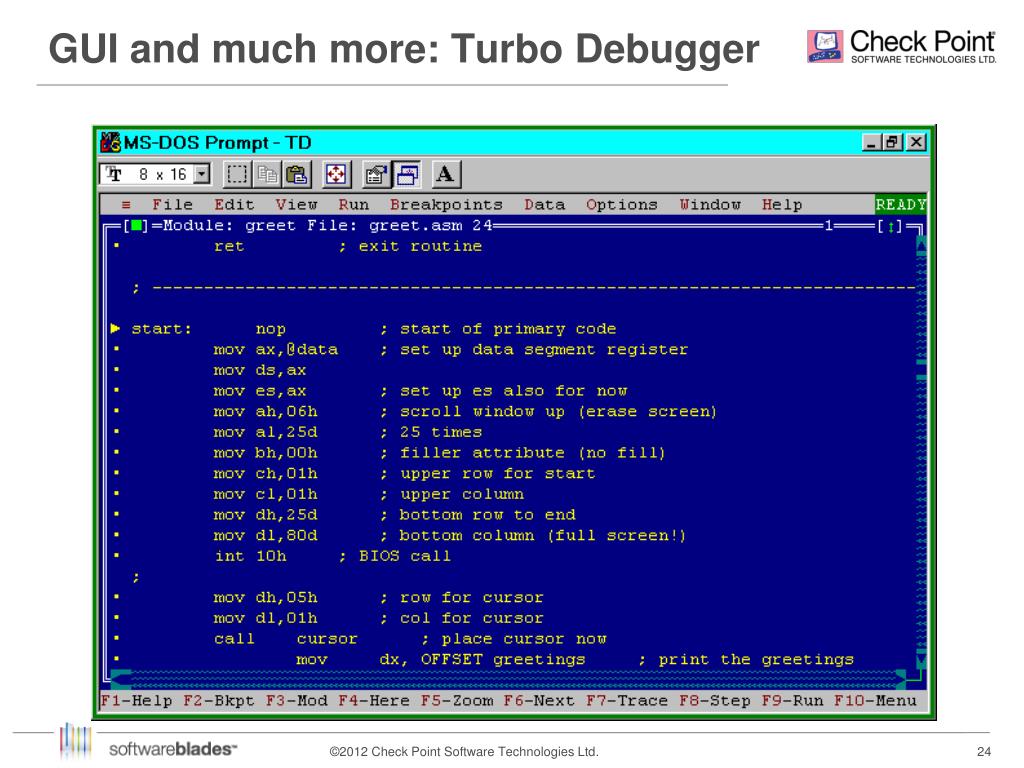This screenshot has height=768, width=1024.
Task: Click F8-Step in the bottom status bar
Action: coord(714,701)
